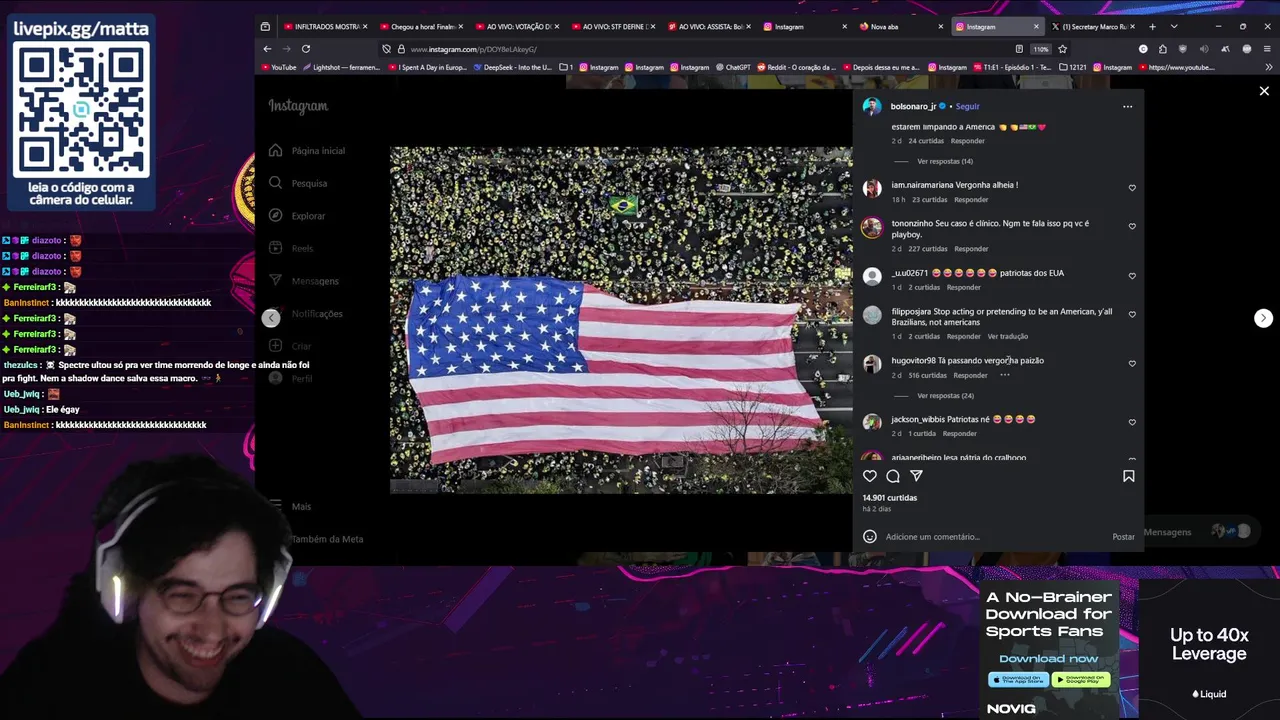The image size is (1280, 720).
Task: Open browser reader view icon
Action: click(x=1019, y=49)
